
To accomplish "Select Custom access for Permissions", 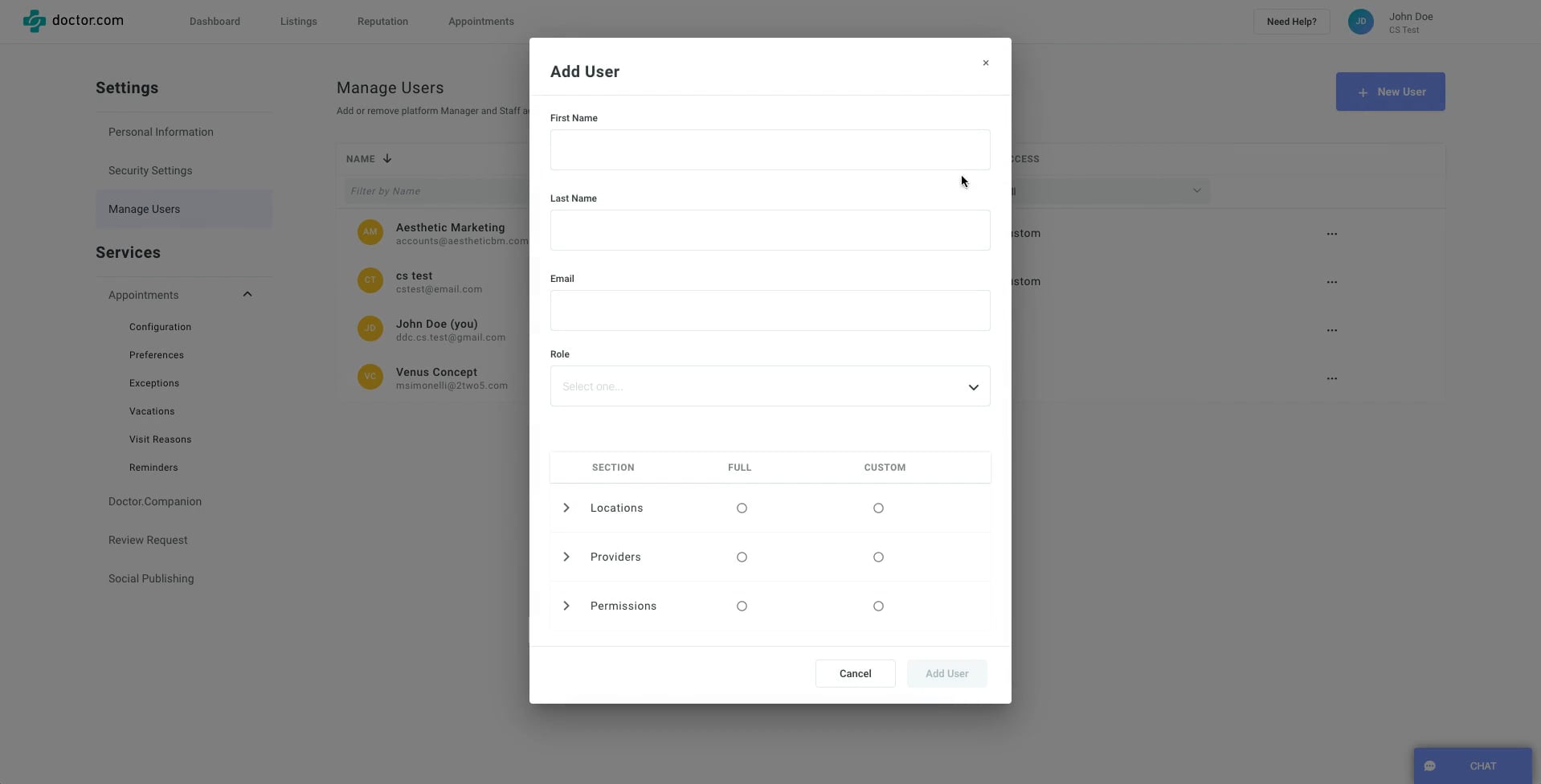I will point(878,606).
